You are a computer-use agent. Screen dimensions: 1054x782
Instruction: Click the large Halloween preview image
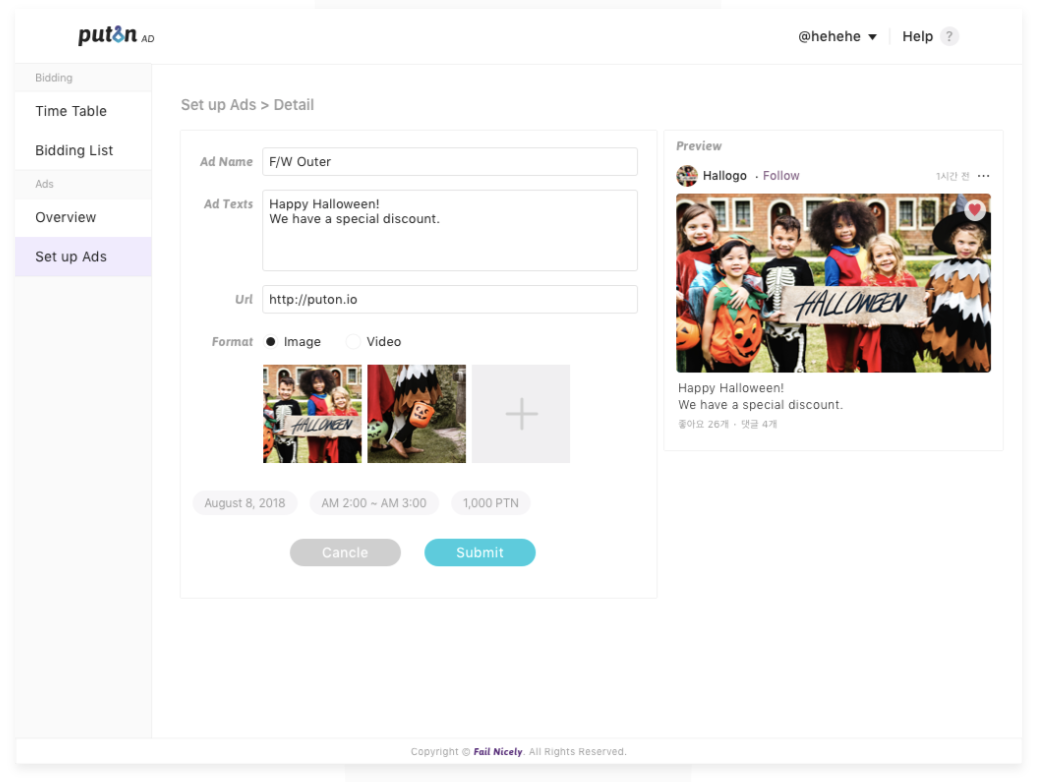(x=833, y=282)
